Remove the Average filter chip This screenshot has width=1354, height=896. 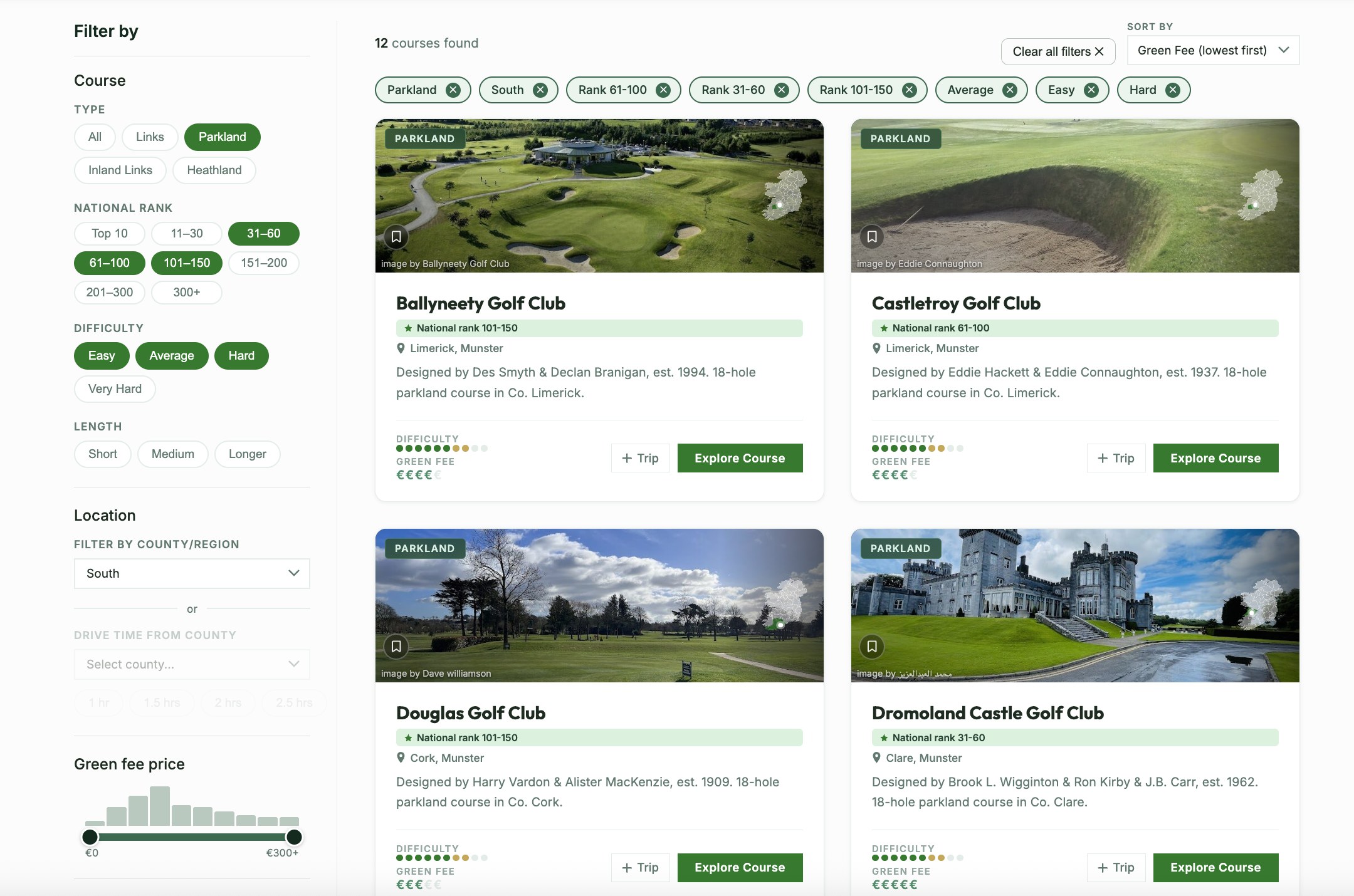click(x=1010, y=90)
